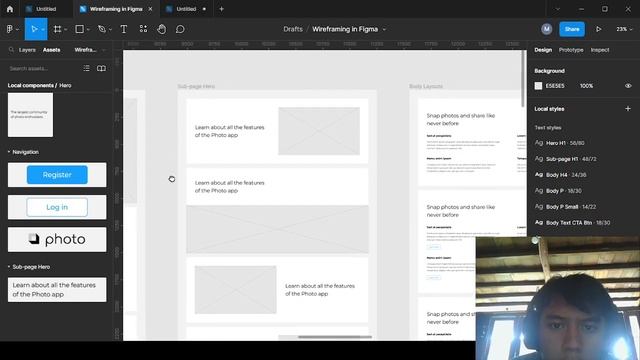Select the Log in component thumbnail
This screenshot has height=360, width=640.
click(x=57, y=207)
